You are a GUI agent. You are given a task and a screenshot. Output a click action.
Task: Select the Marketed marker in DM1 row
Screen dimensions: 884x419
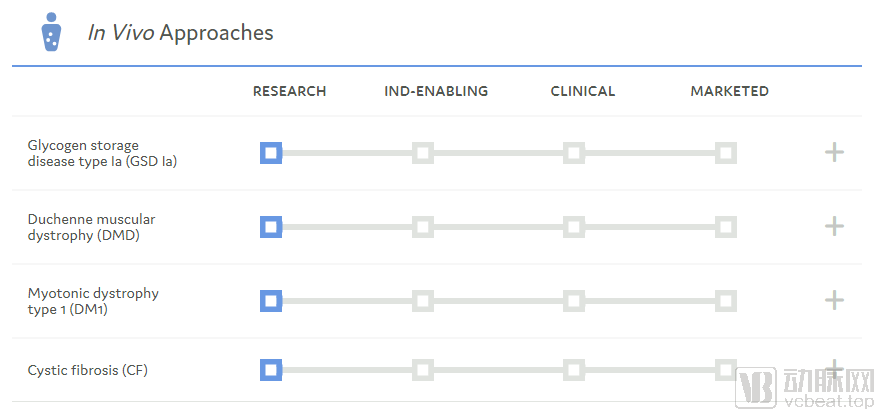[x=726, y=301]
